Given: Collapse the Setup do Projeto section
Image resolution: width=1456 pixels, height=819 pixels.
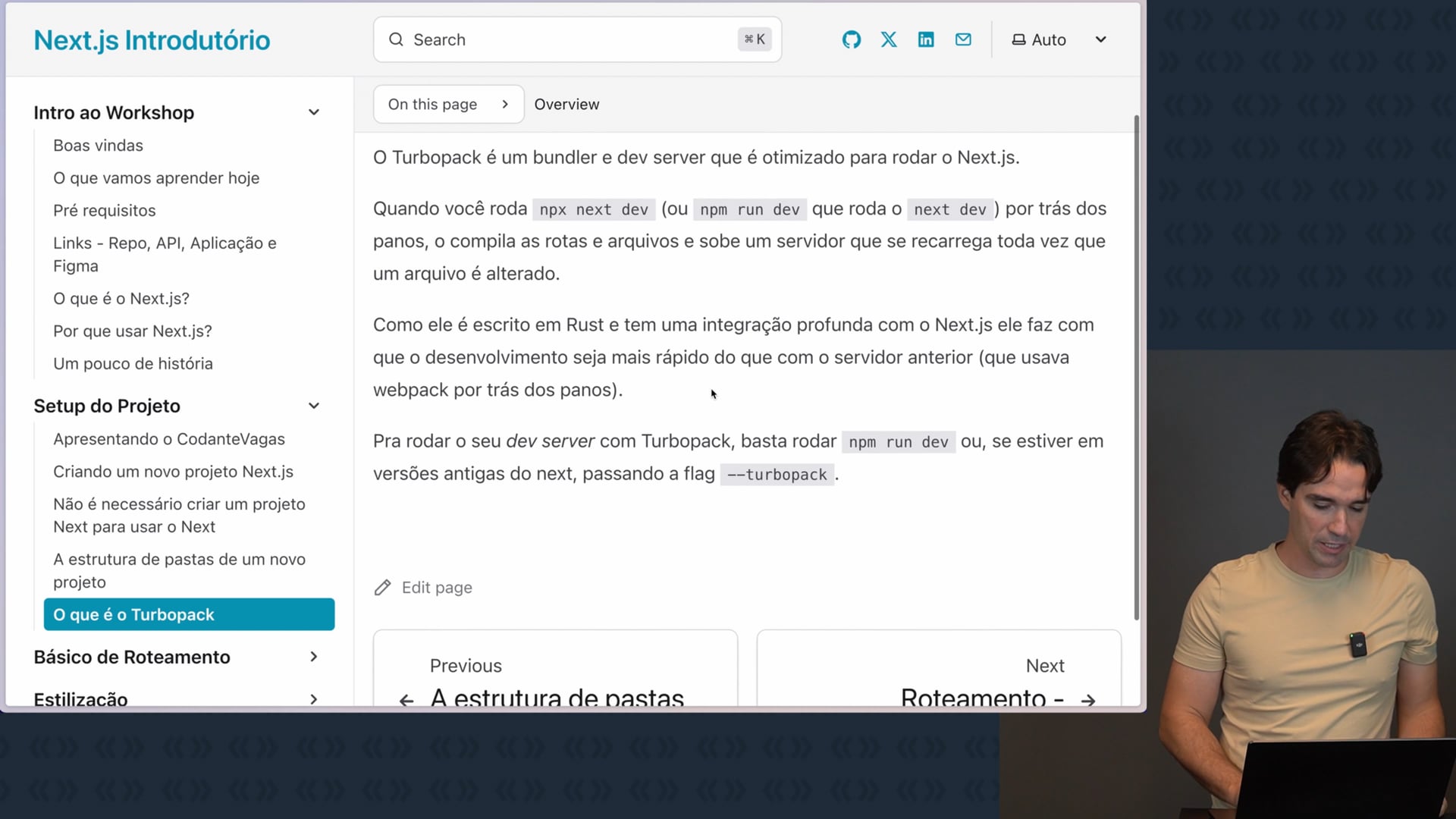Looking at the screenshot, I should 314,406.
